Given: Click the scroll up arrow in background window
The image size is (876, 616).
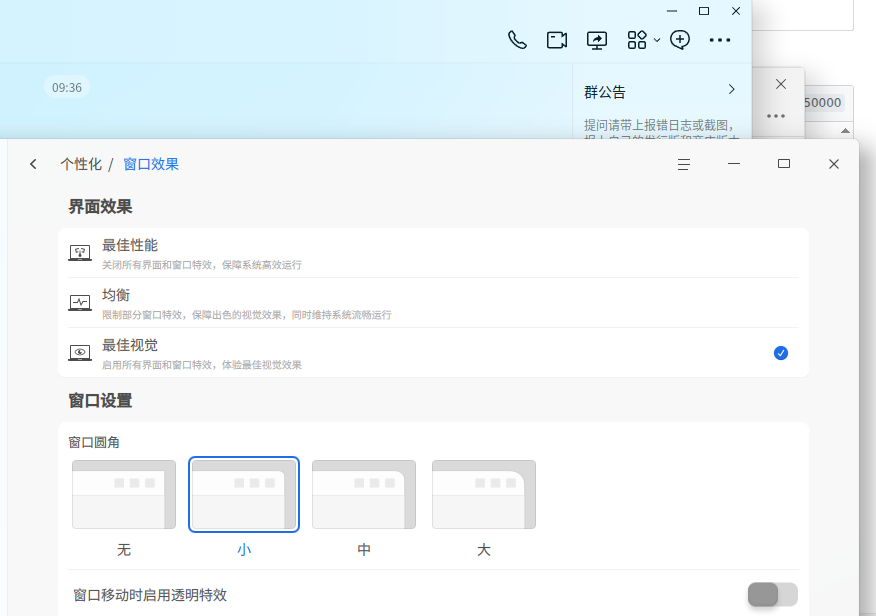Looking at the screenshot, I should point(845,131).
